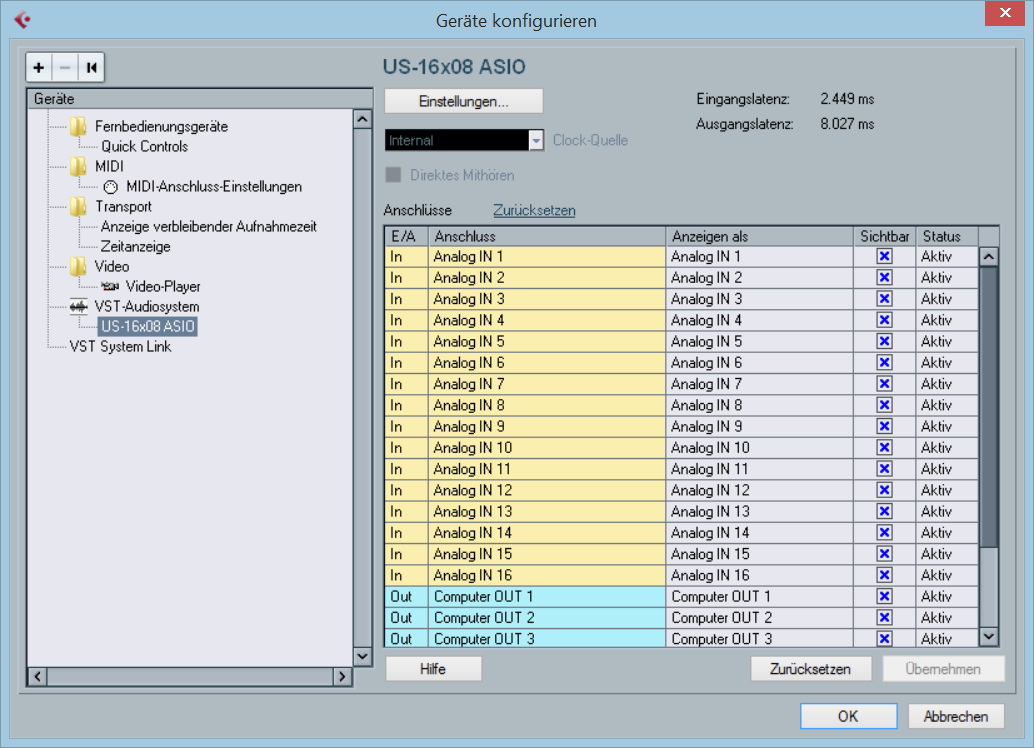Toggle Sichtbar checkbox for Computer OUT 1

tap(884, 596)
